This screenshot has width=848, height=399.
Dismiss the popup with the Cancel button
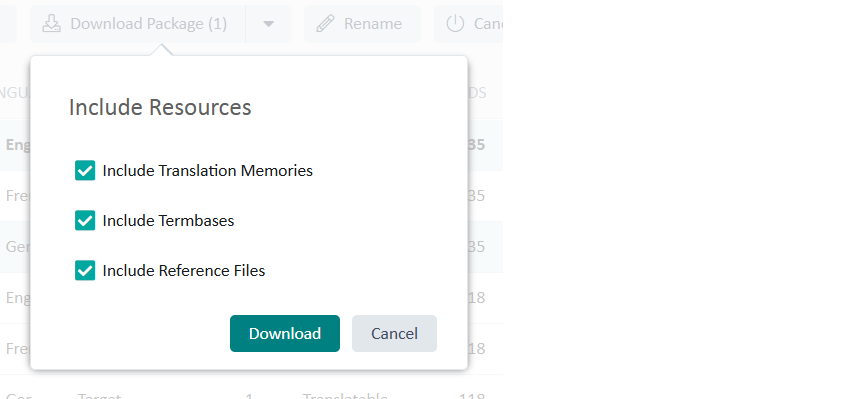(394, 334)
